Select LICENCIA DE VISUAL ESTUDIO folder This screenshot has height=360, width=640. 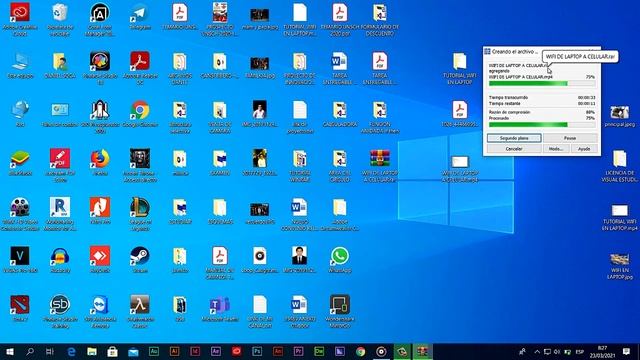click(x=620, y=166)
